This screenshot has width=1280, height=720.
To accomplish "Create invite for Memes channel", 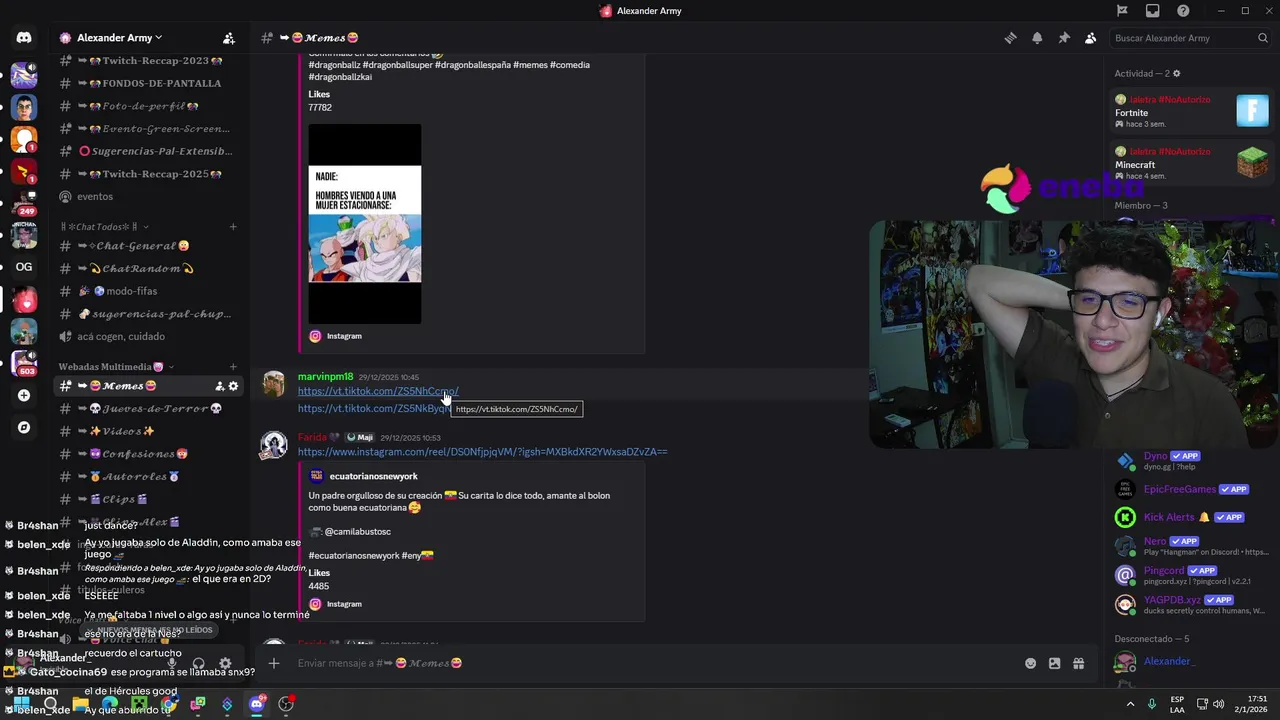I will [219, 386].
